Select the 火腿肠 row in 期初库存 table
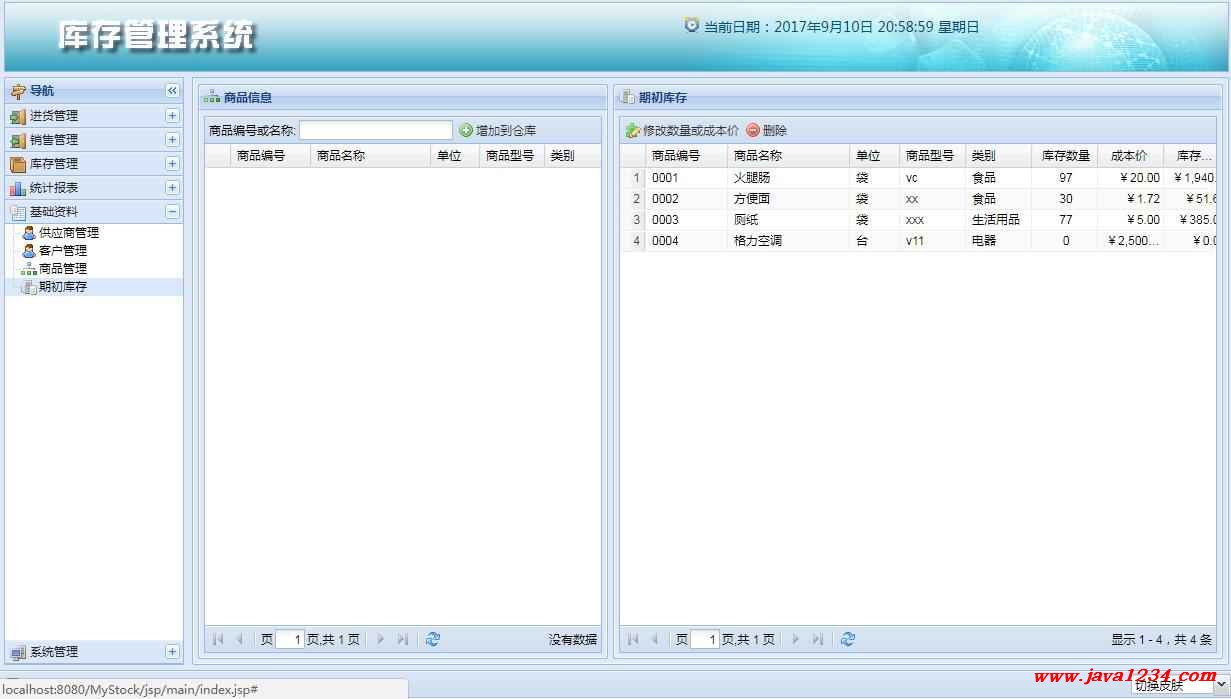 click(751, 178)
